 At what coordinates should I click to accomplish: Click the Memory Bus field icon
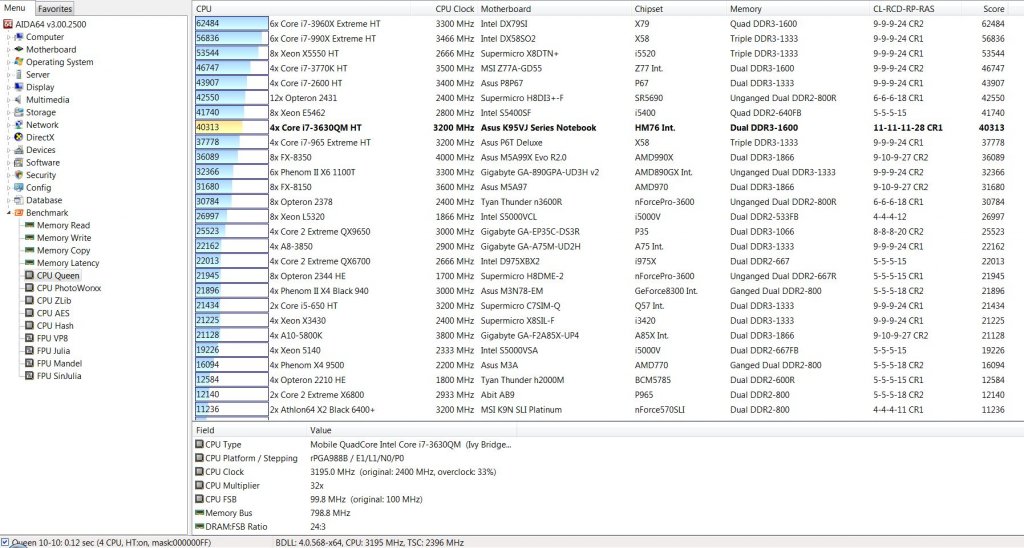(x=198, y=512)
